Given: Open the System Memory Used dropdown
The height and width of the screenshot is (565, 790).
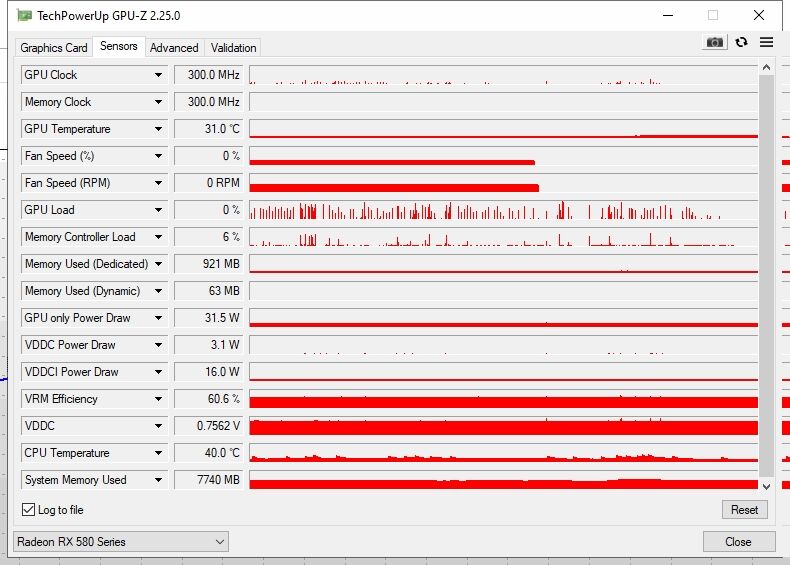Looking at the screenshot, I should [158, 480].
